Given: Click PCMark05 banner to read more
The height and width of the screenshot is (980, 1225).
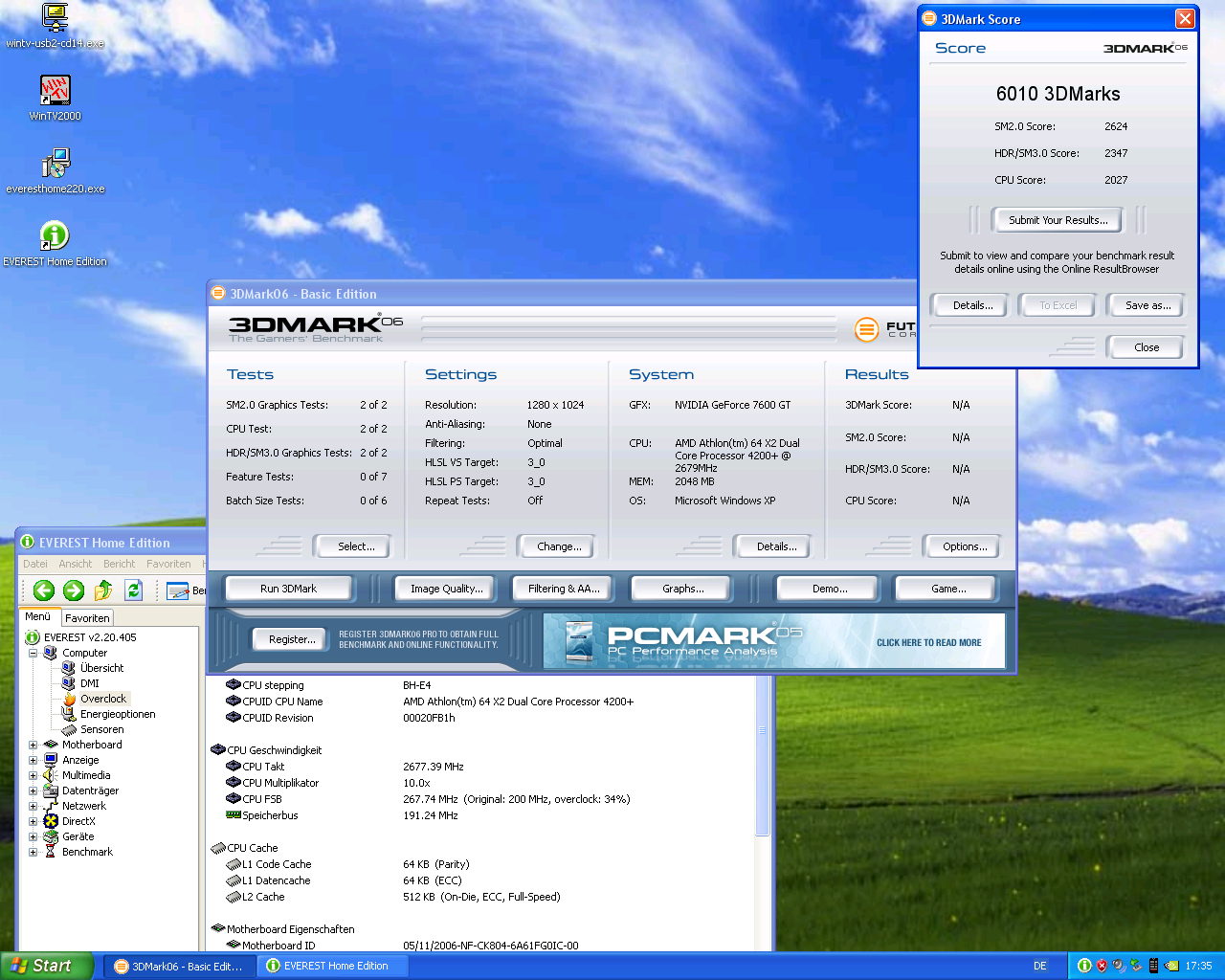Looking at the screenshot, I should [774, 640].
